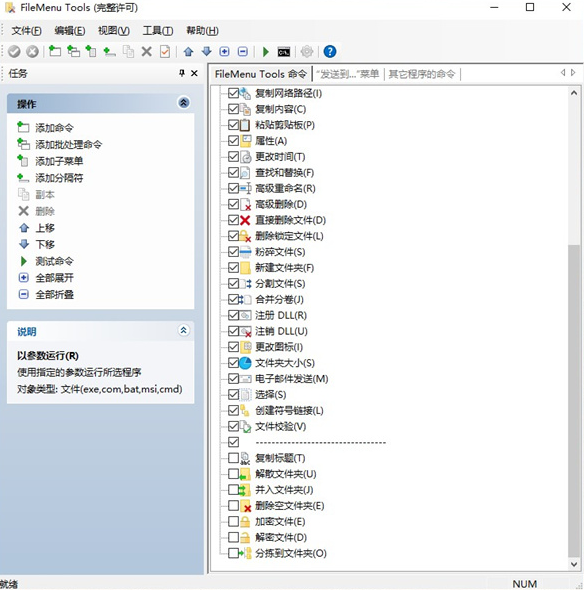This screenshot has width=584, height=590.
Task: Click the envelope icon of 电子邮件发送(M)
Action: [x=245, y=379]
